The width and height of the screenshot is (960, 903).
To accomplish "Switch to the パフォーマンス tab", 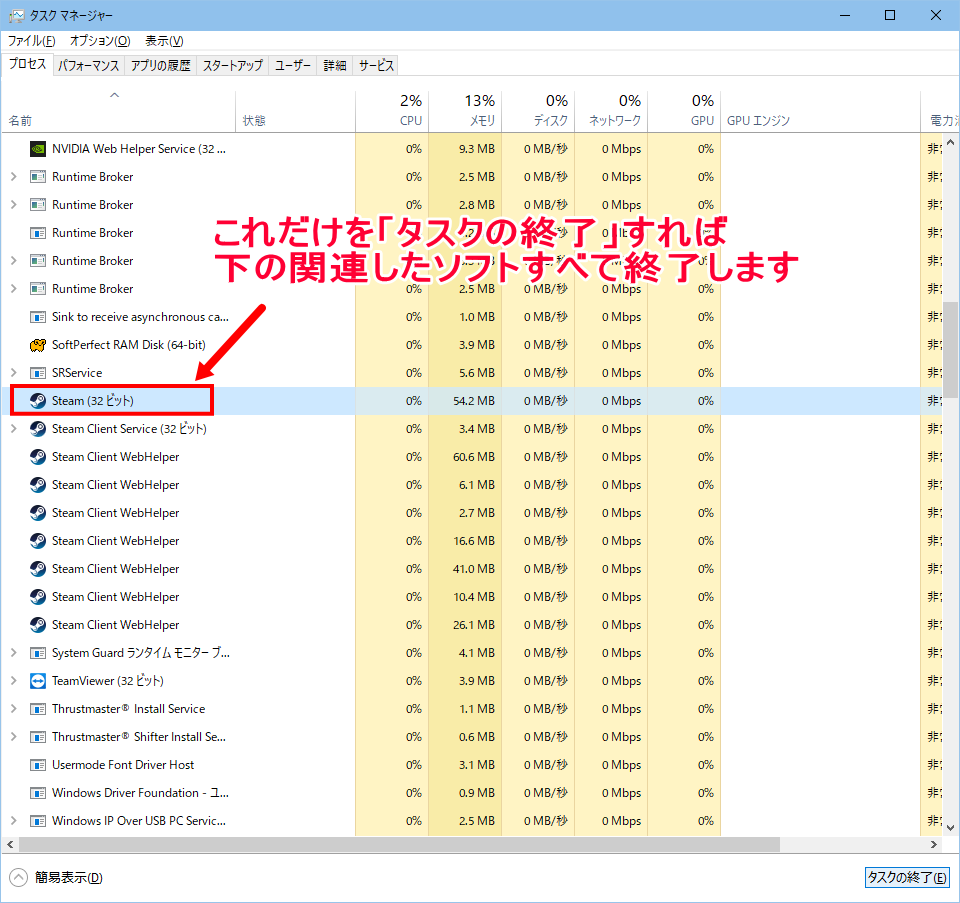I will tap(88, 66).
